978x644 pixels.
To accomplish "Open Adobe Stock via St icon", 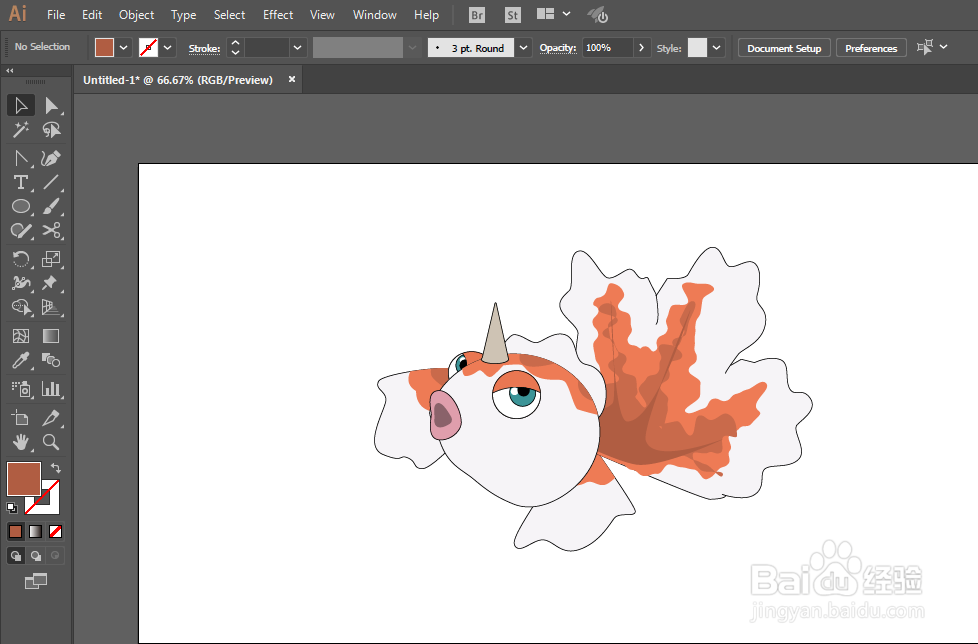I will point(513,15).
